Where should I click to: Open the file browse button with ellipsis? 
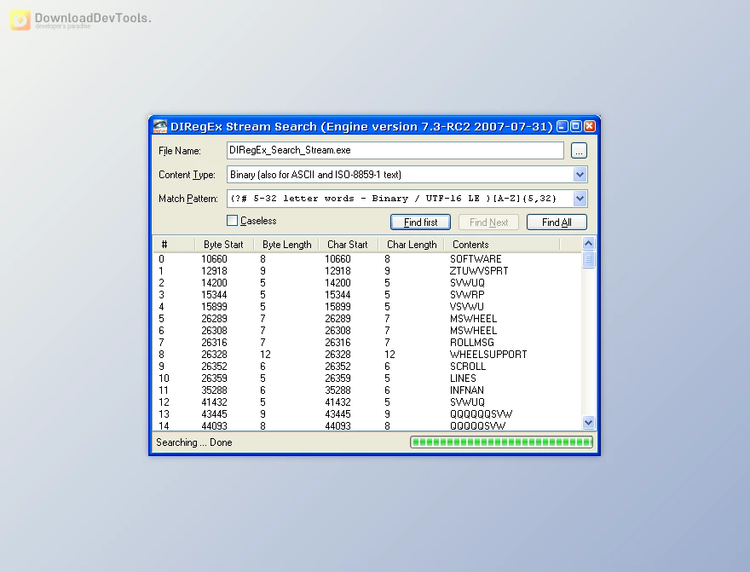tap(579, 151)
